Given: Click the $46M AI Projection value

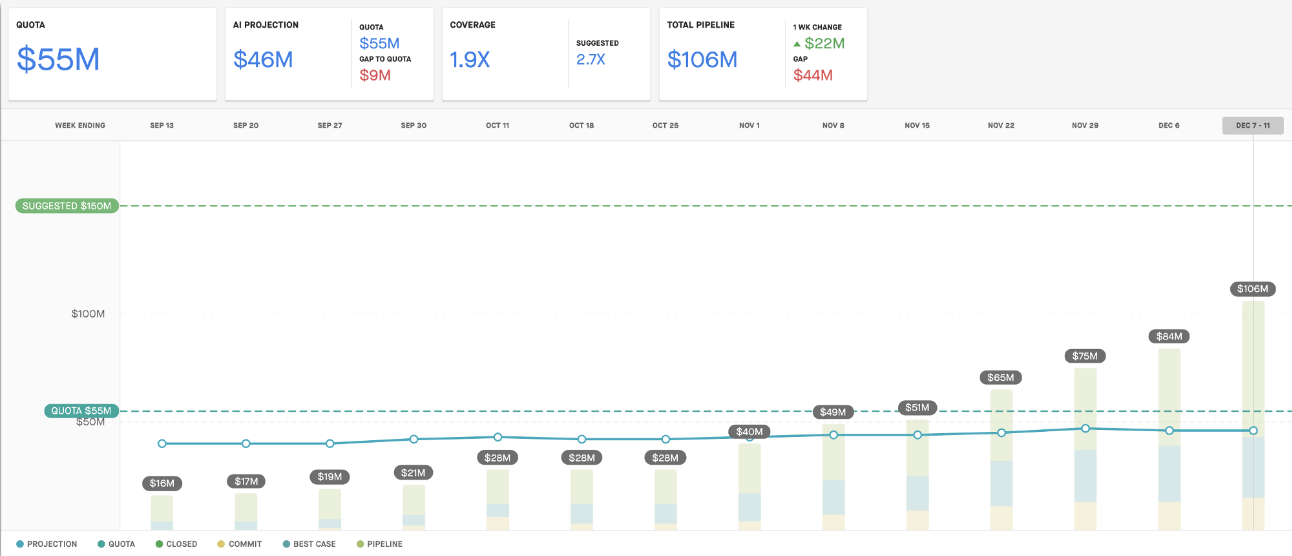Looking at the screenshot, I should point(263,59).
